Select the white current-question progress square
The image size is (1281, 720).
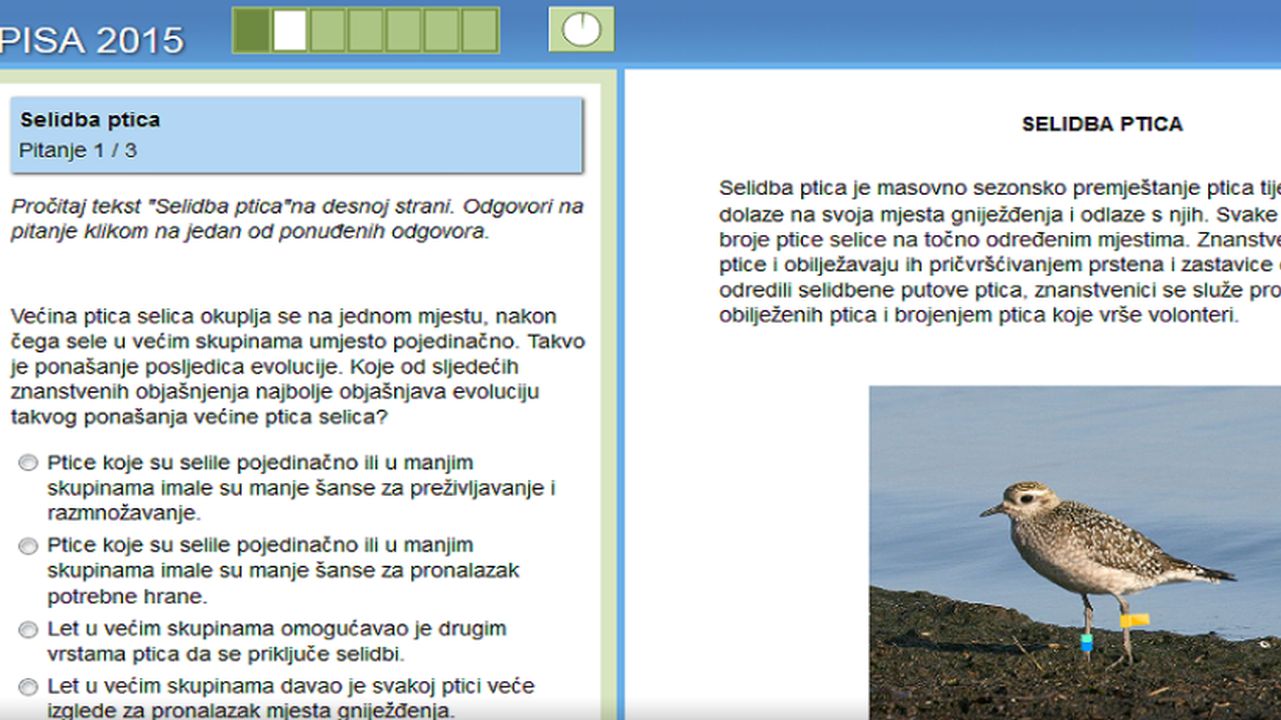click(x=290, y=30)
